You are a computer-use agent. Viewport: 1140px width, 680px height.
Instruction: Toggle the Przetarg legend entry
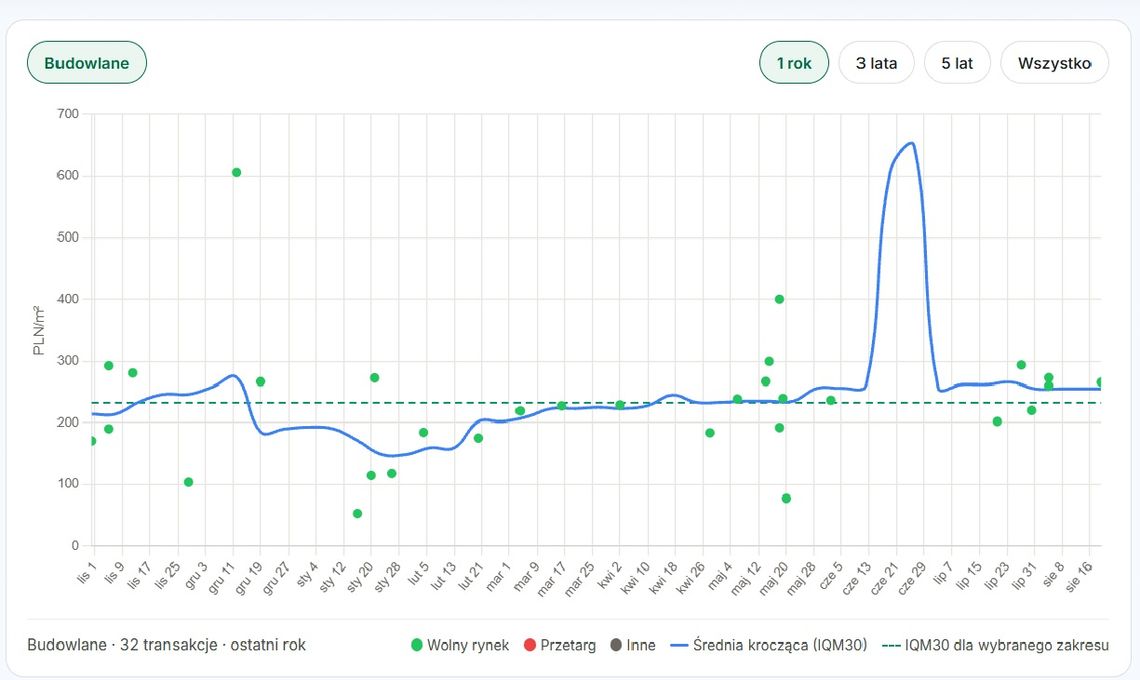click(x=560, y=645)
